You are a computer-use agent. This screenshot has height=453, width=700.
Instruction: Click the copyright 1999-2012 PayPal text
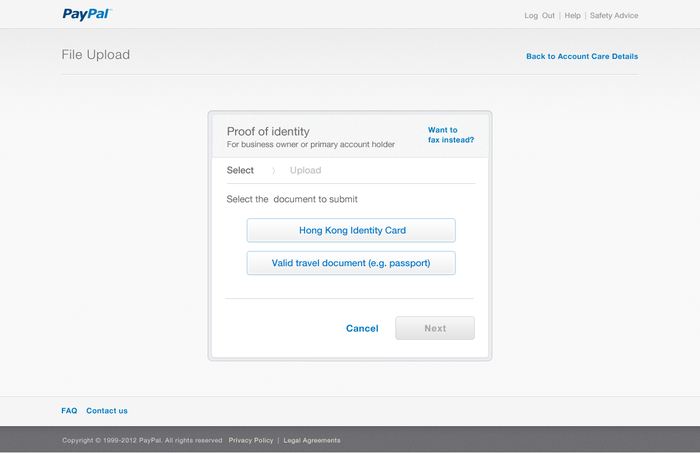pos(142,441)
